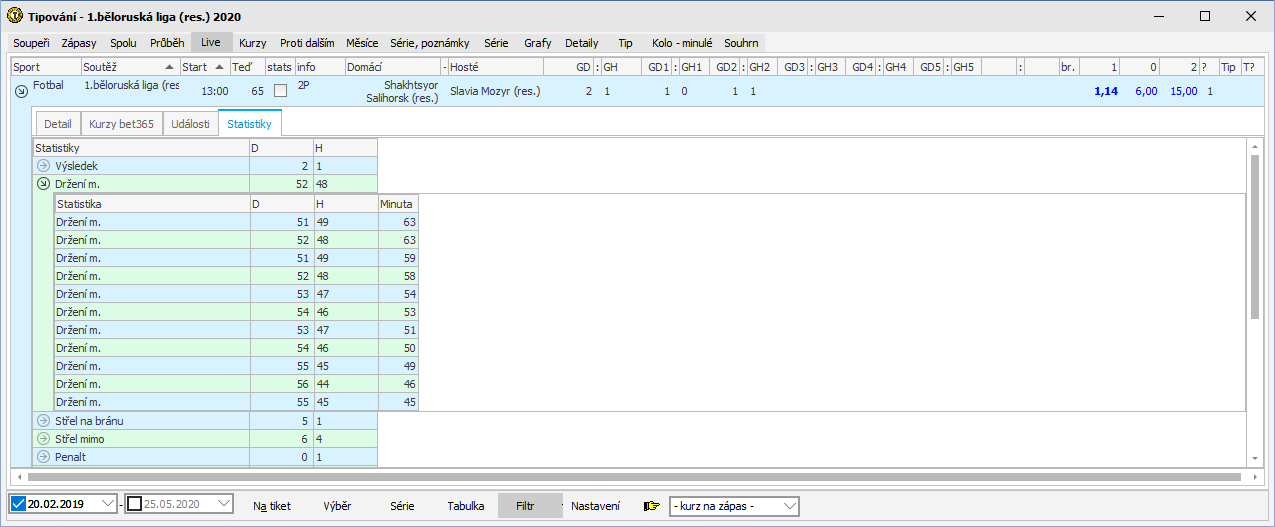This screenshot has height=527, width=1275.
Task: Open the Měsíce tab
Action: [362, 43]
